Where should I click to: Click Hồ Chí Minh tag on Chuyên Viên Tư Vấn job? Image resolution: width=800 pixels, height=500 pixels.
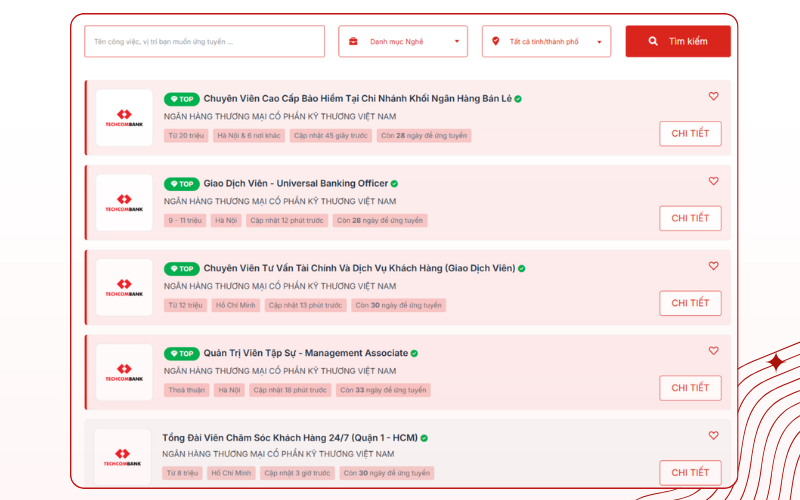(236, 305)
